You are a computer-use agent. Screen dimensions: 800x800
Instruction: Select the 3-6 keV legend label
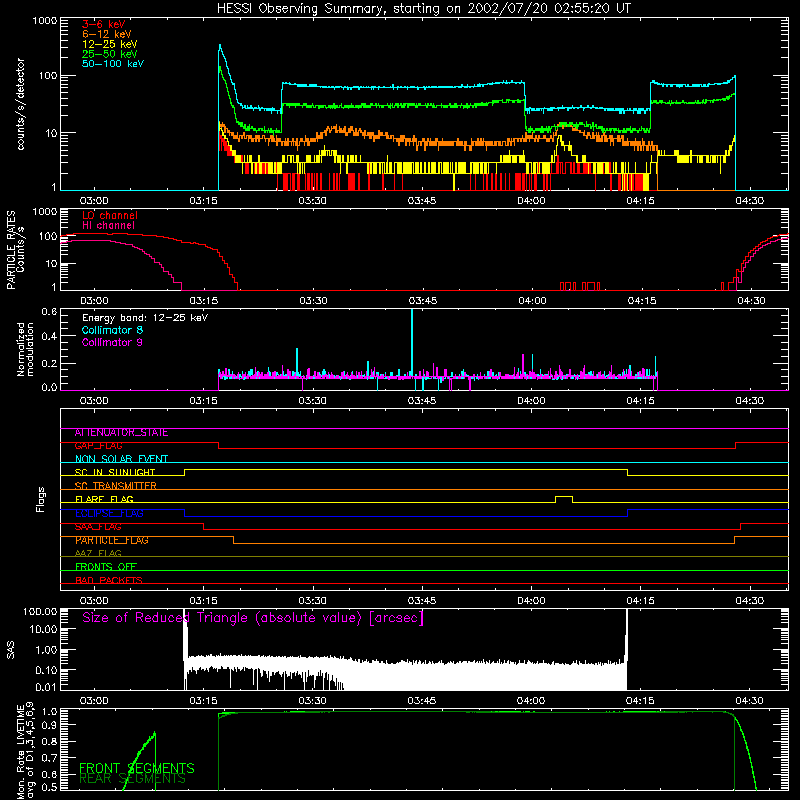[104, 24]
